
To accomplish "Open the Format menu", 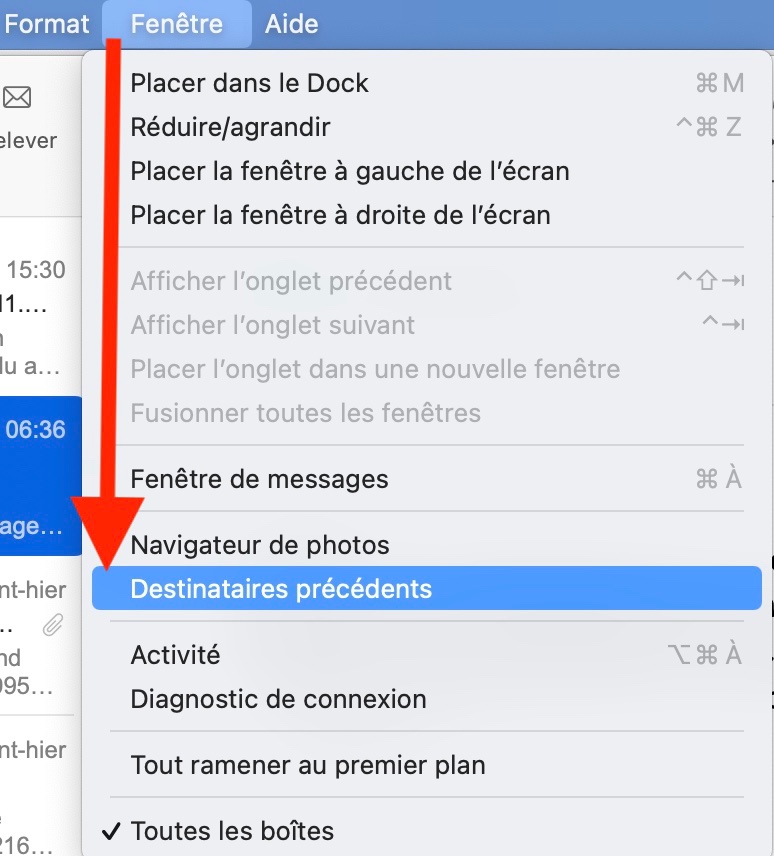I will (x=46, y=23).
